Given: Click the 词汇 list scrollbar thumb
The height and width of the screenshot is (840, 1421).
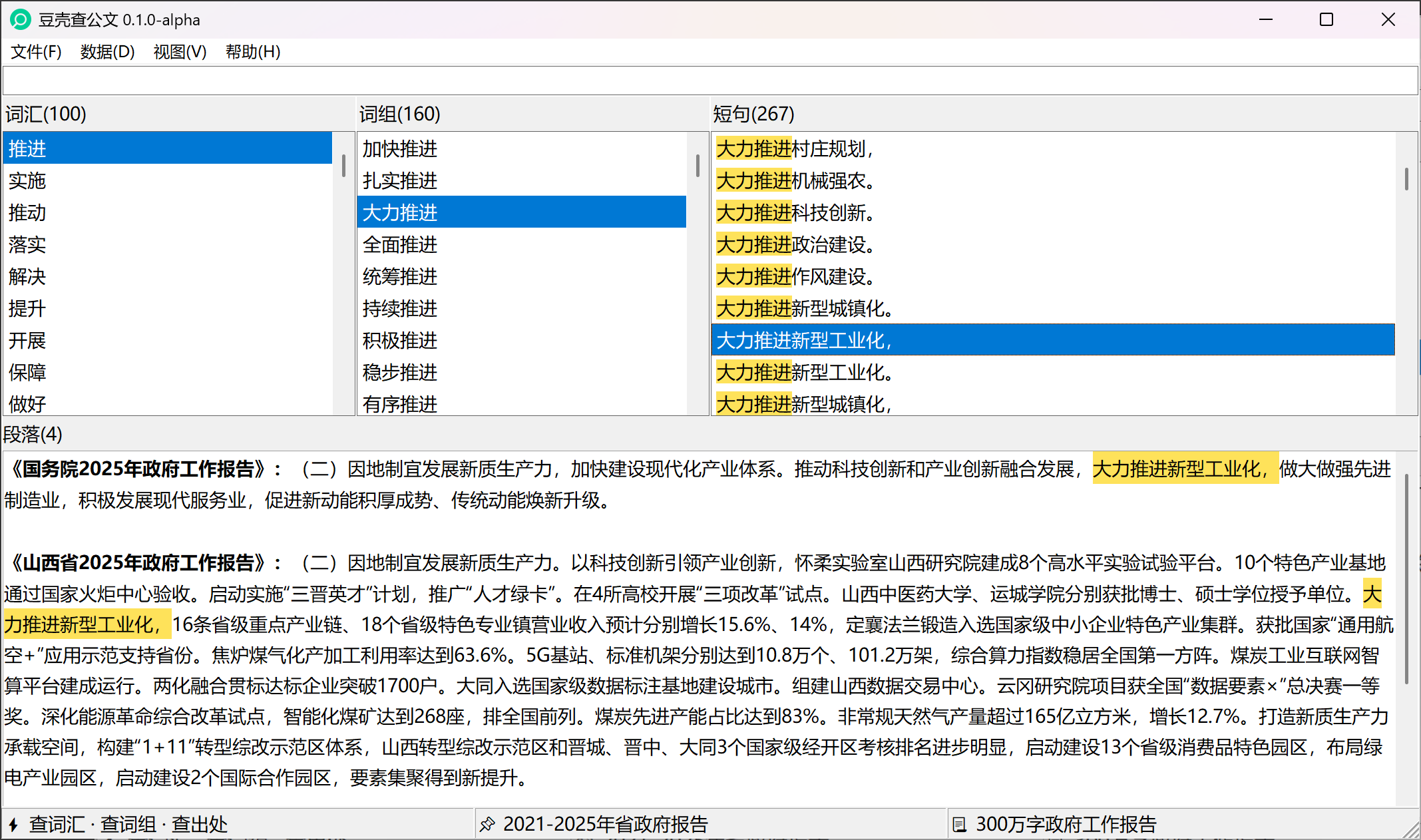Looking at the screenshot, I should tap(343, 165).
